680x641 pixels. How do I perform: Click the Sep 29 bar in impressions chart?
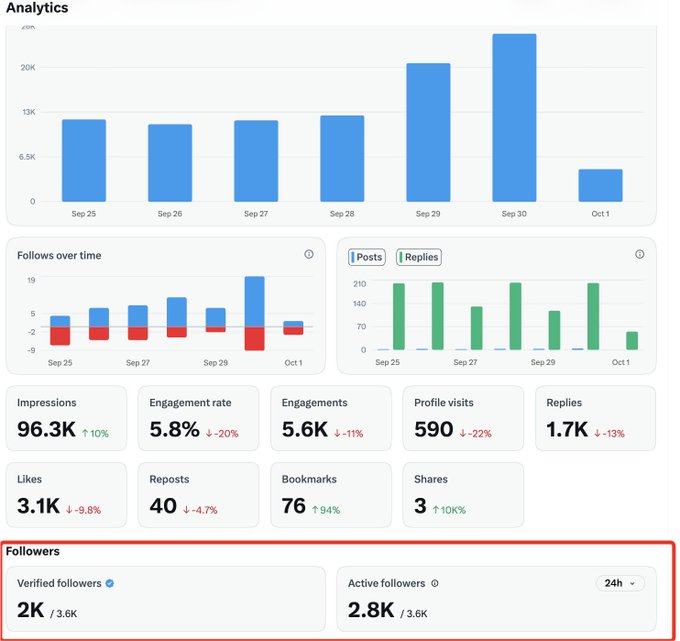point(428,132)
